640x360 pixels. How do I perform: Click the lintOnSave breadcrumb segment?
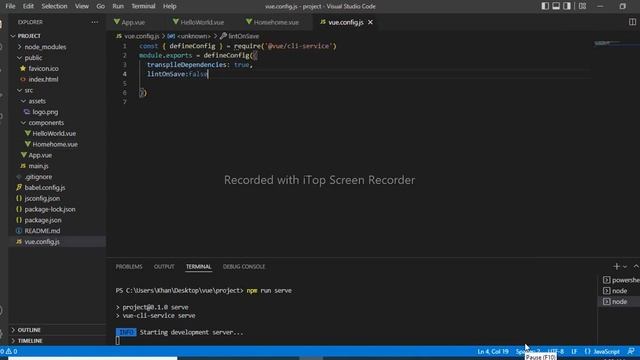pos(243,36)
